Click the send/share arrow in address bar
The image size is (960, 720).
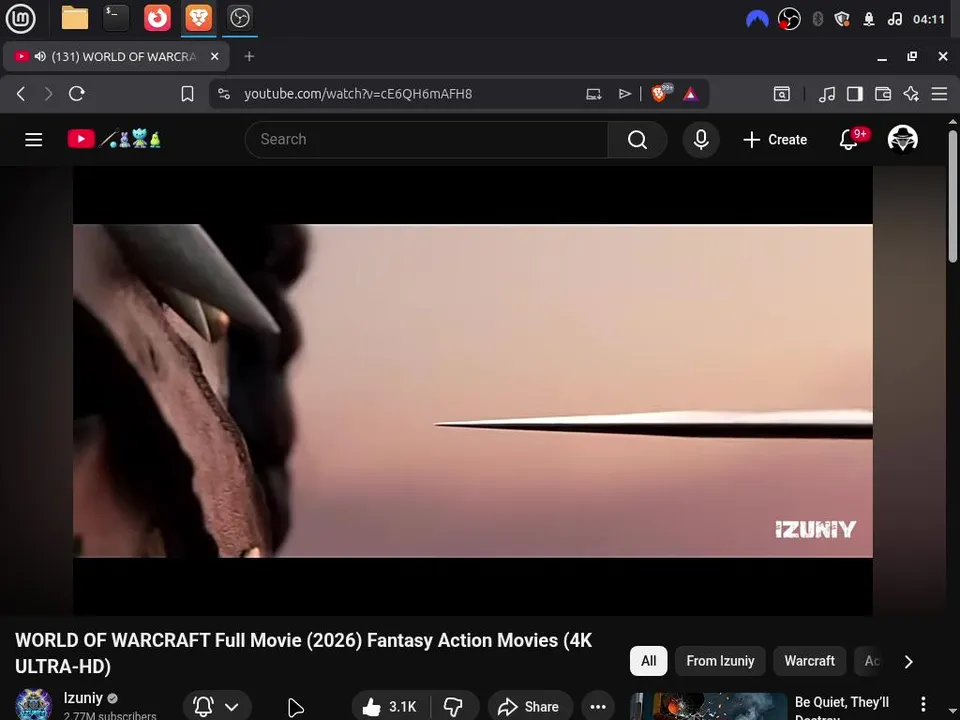[x=624, y=94]
